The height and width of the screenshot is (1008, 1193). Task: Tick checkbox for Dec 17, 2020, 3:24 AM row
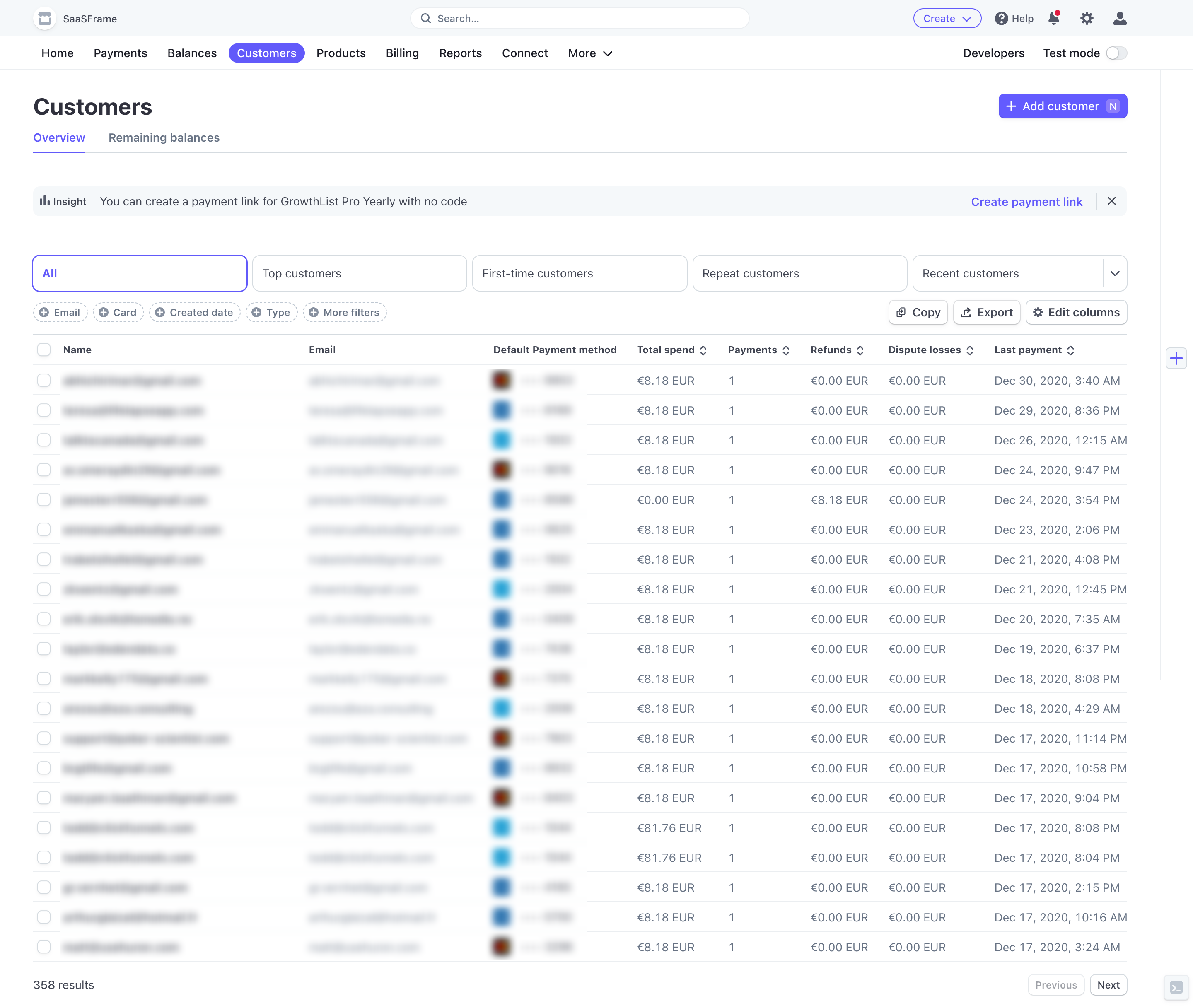pyautogui.click(x=44, y=947)
